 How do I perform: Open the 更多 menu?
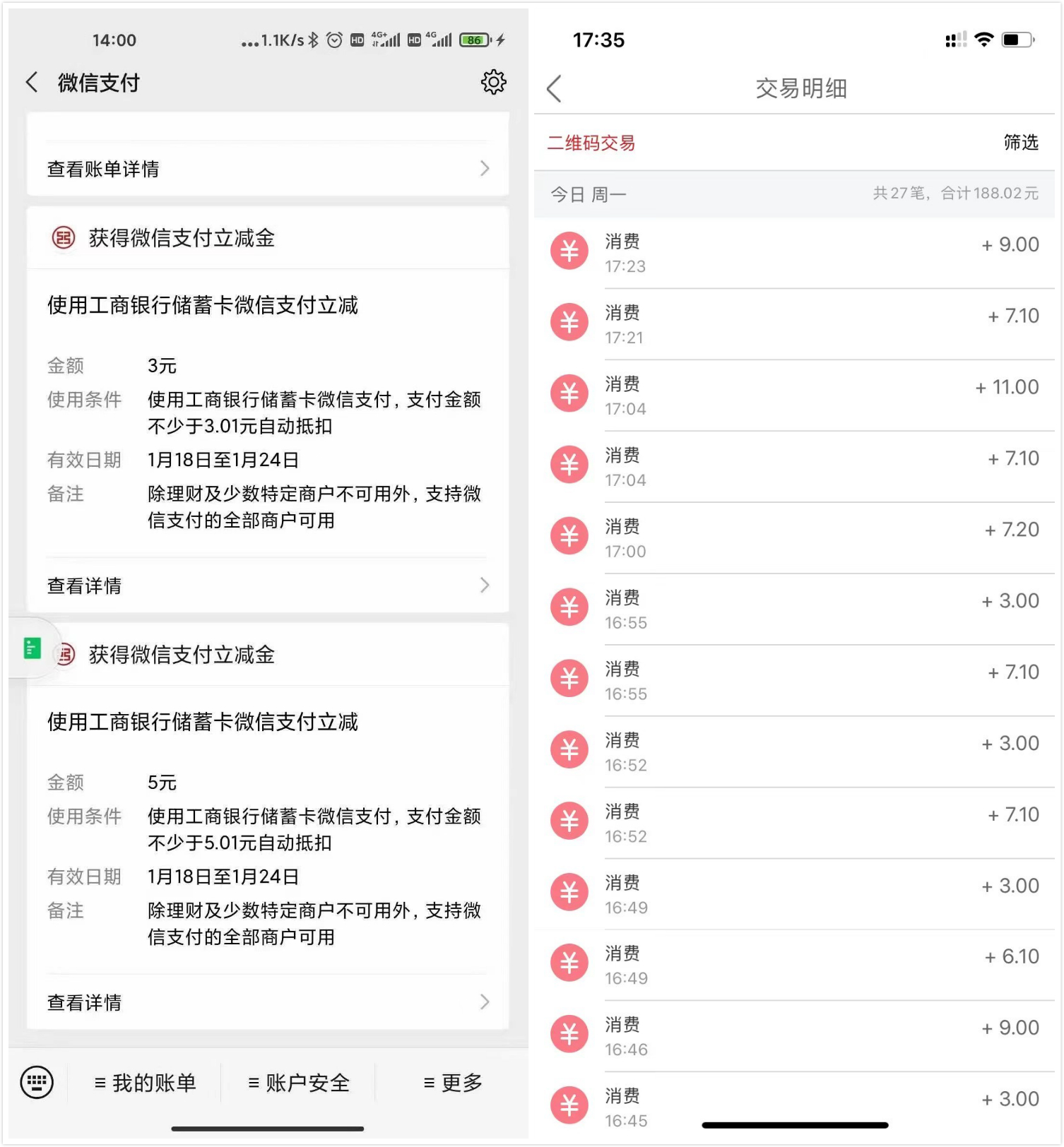(x=453, y=1083)
